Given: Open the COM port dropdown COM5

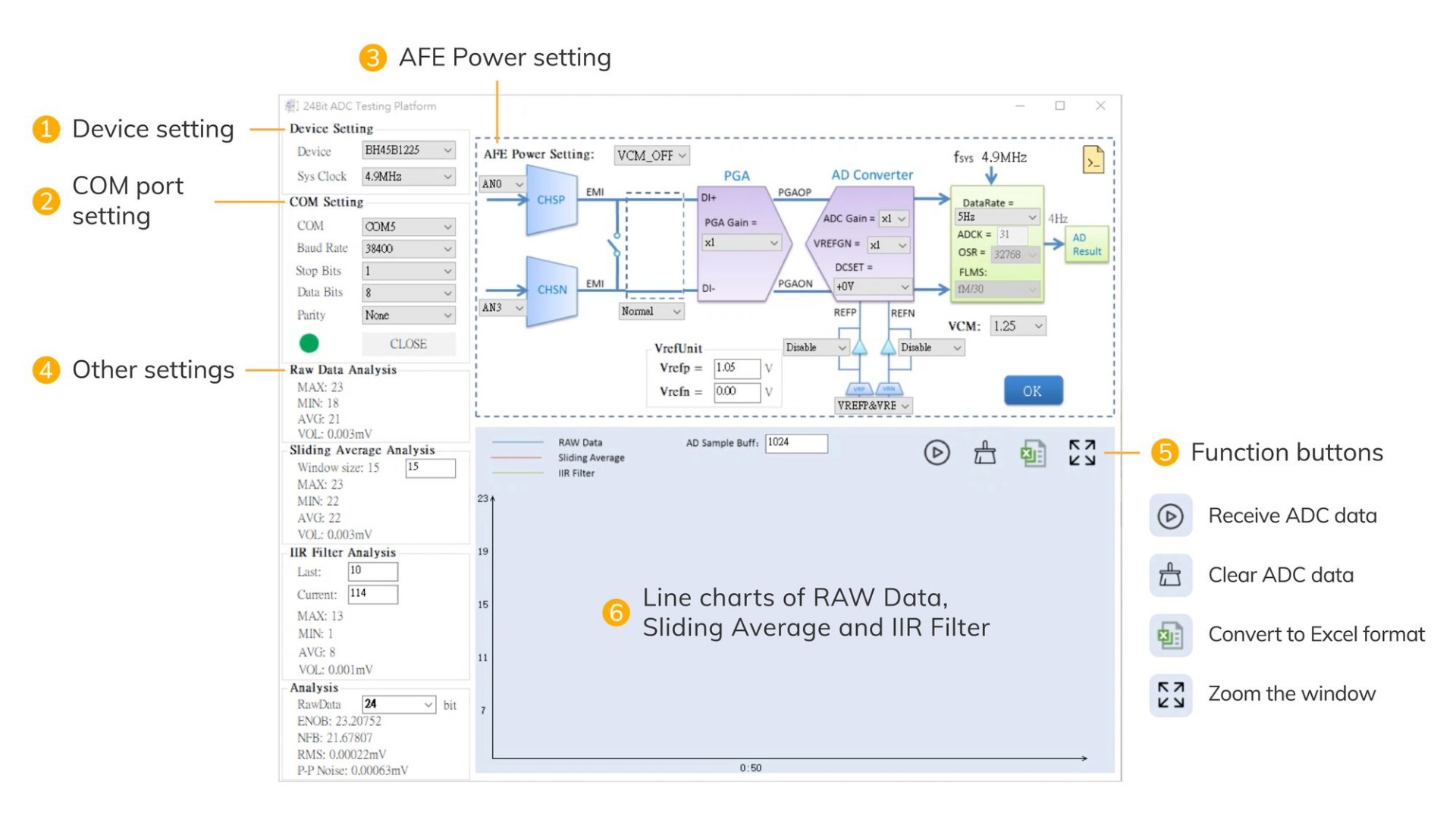Looking at the screenshot, I should click(408, 226).
